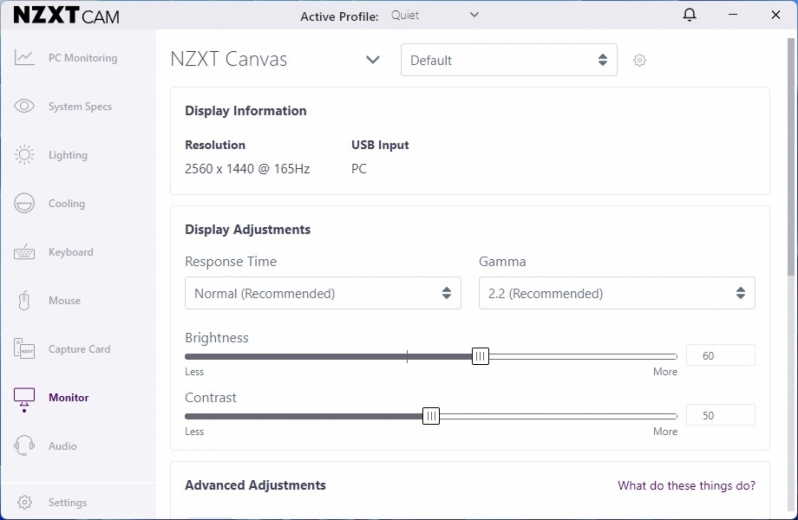Click the System Specs eye icon
Viewport: 798px width, 520px height.
pyautogui.click(x=24, y=106)
